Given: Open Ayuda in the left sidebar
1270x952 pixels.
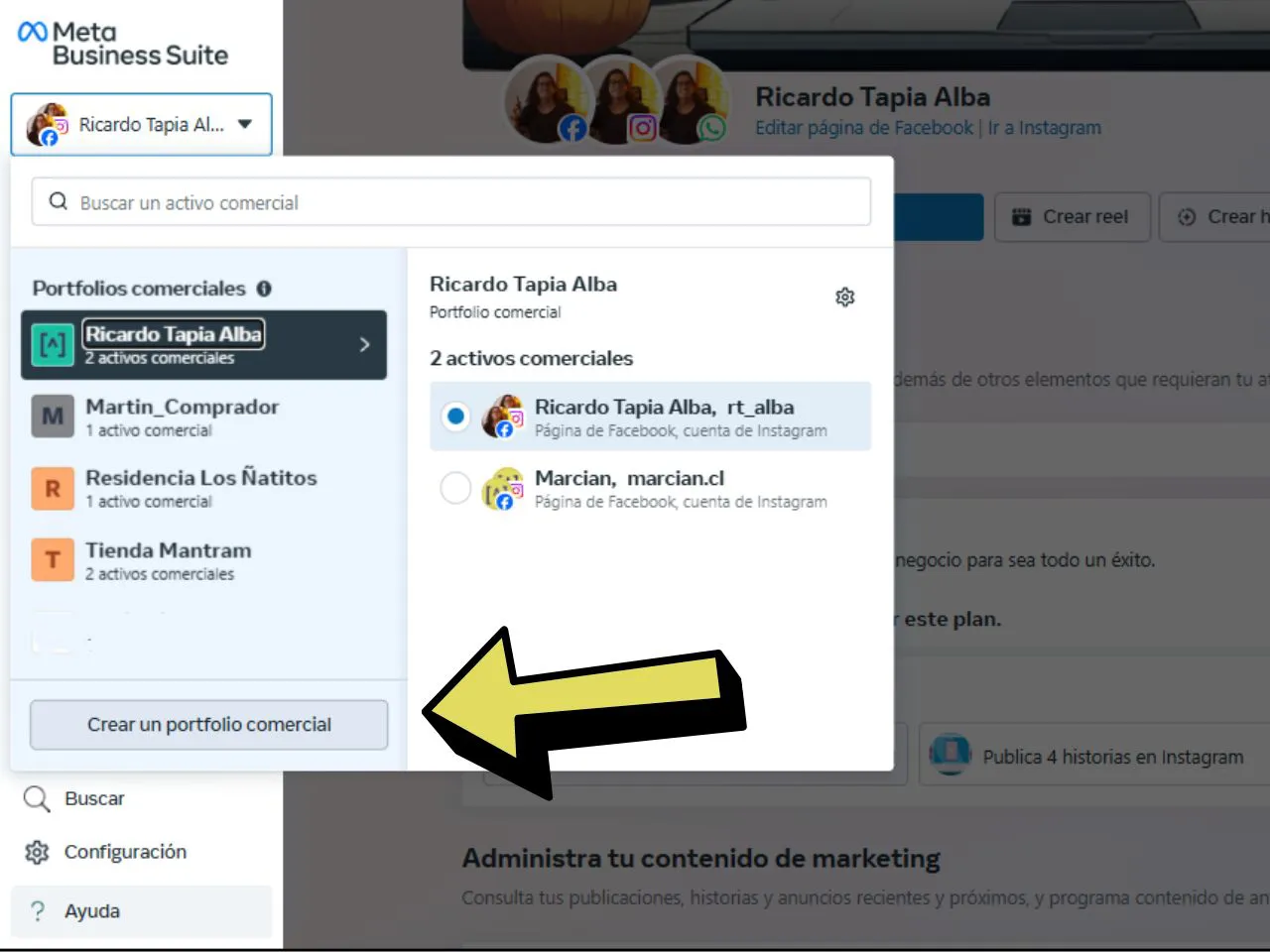Looking at the screenshot, I should click(141, 911).
